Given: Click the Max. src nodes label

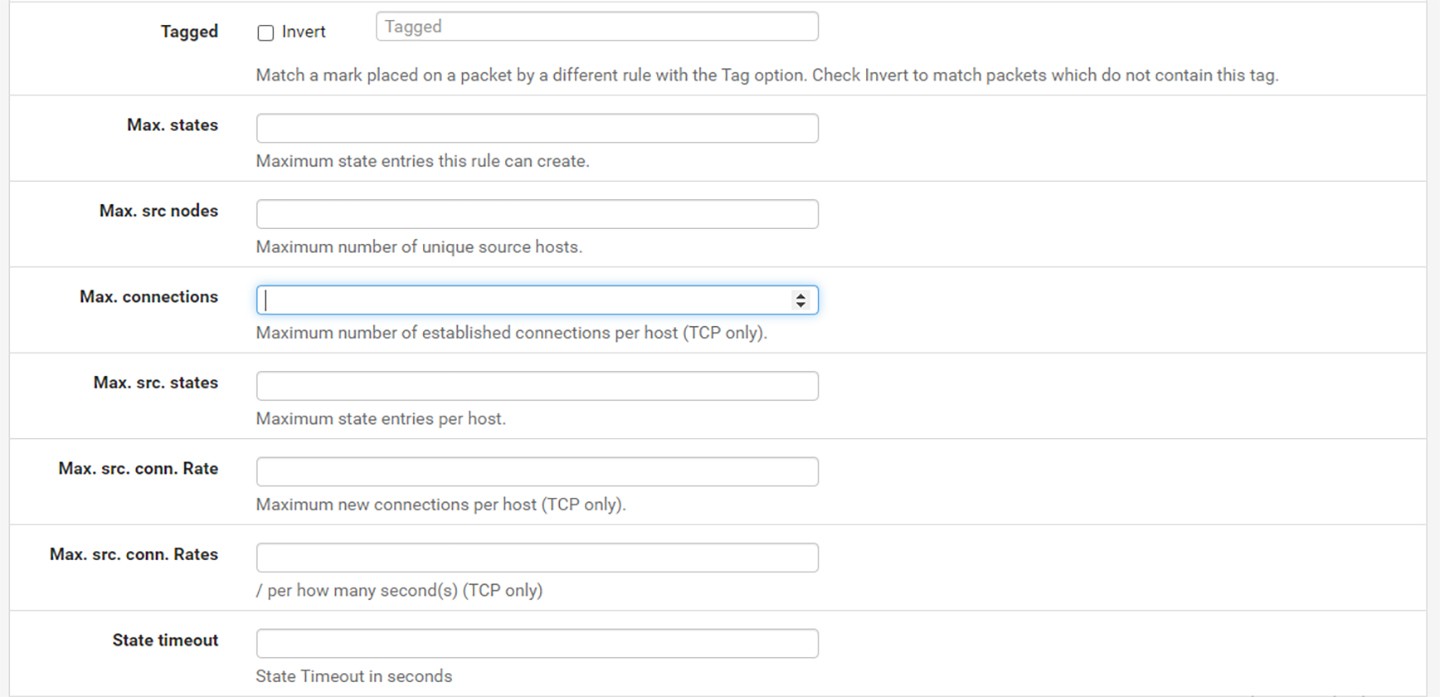Looking at the screenshot, I should (x=158, y=211).
